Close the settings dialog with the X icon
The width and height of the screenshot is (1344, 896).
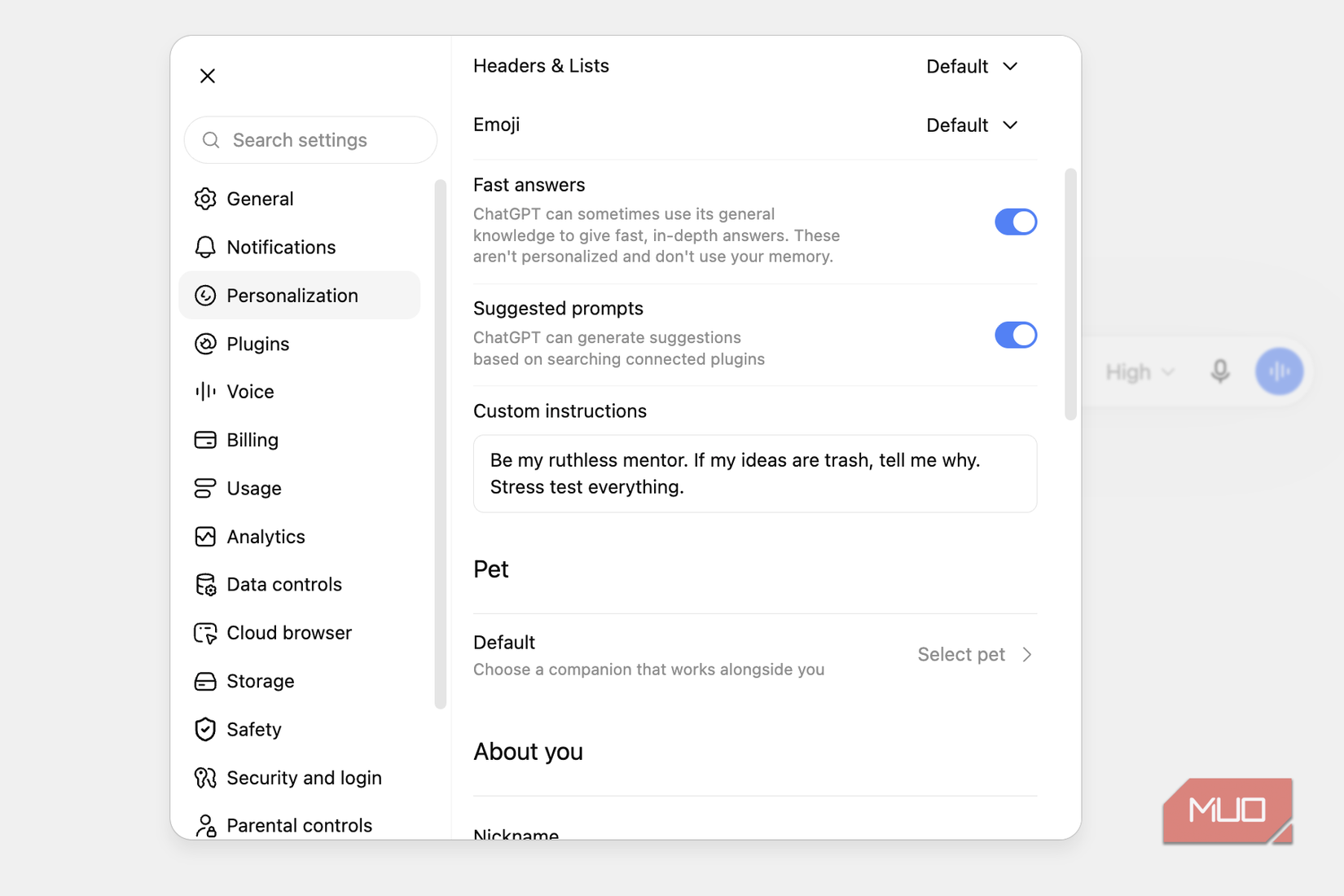[x=208, y=76]
